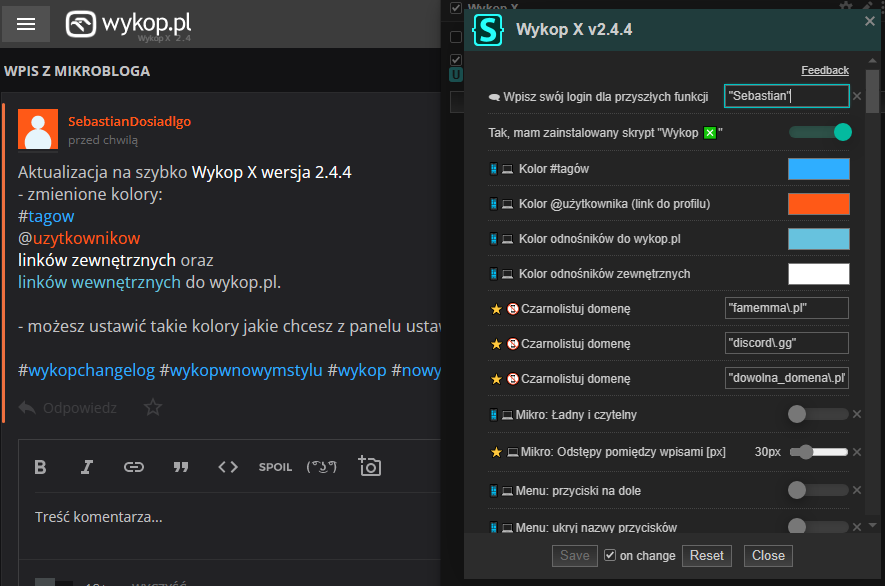Open the lenny face emoticon picker
This screenshot has height=586, width=885.
coord(322,467)
